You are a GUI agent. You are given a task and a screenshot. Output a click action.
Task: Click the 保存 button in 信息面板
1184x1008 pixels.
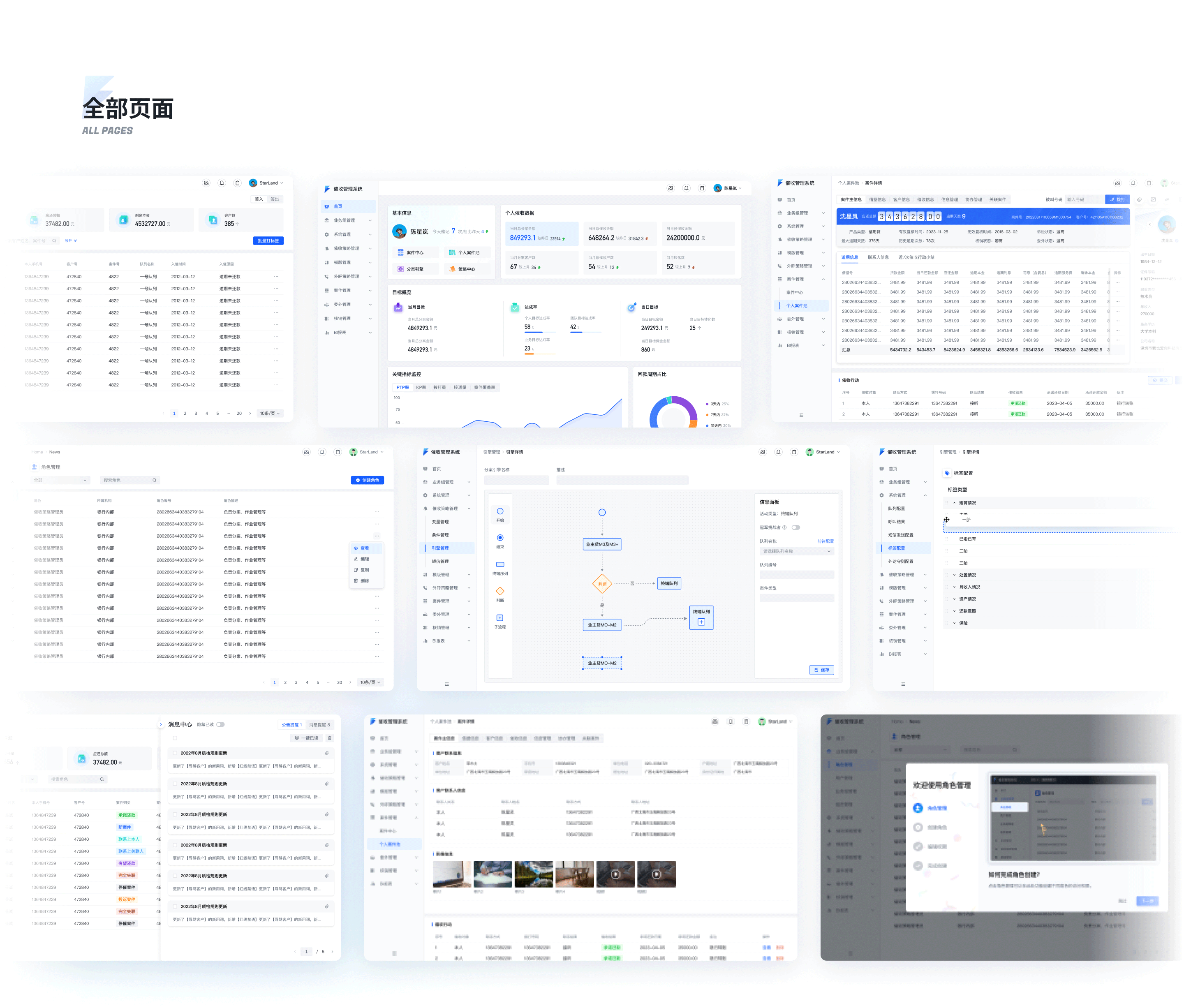pyautogui.click(x=822, y=670)
